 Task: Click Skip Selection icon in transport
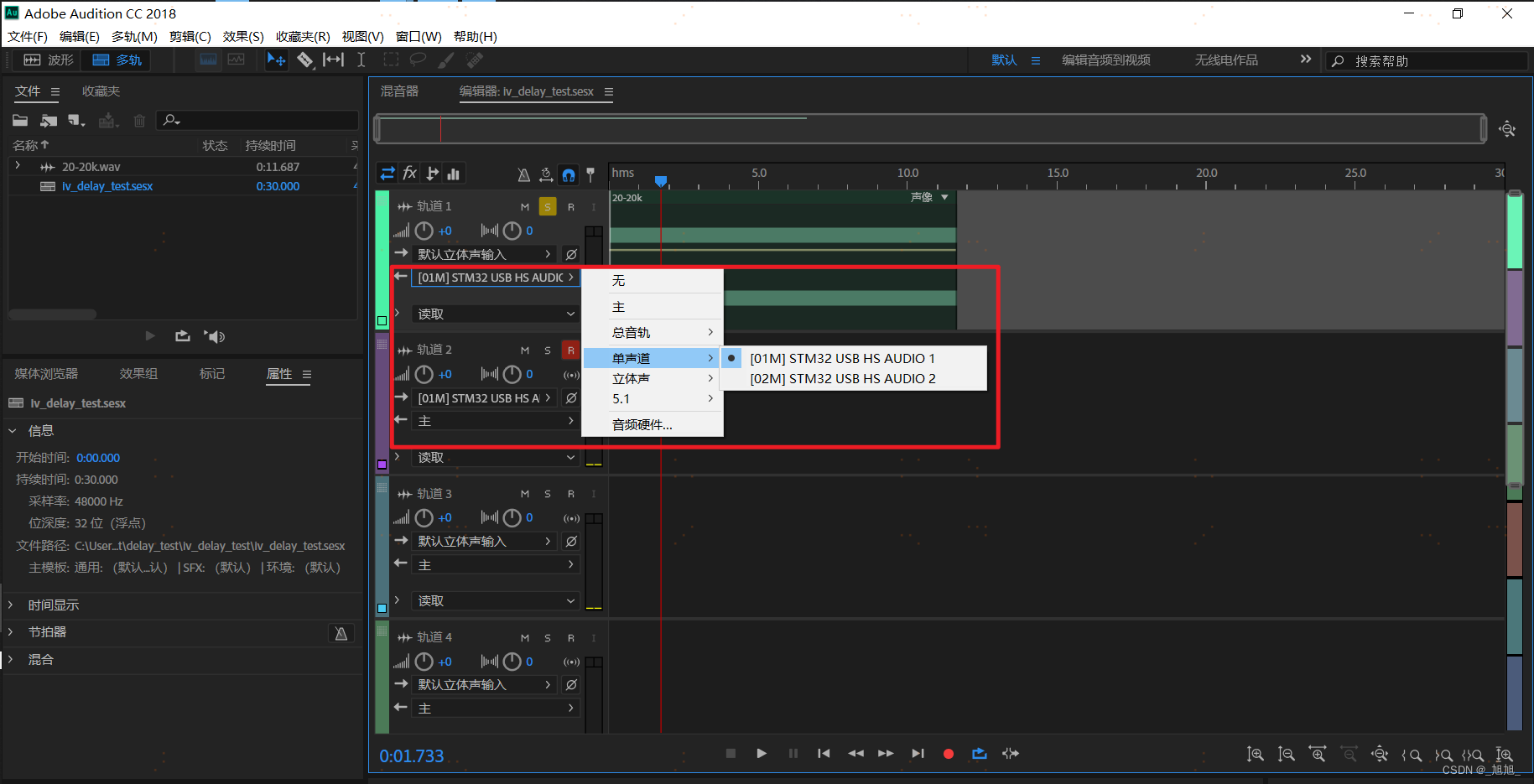click(x=1011, y=754)
